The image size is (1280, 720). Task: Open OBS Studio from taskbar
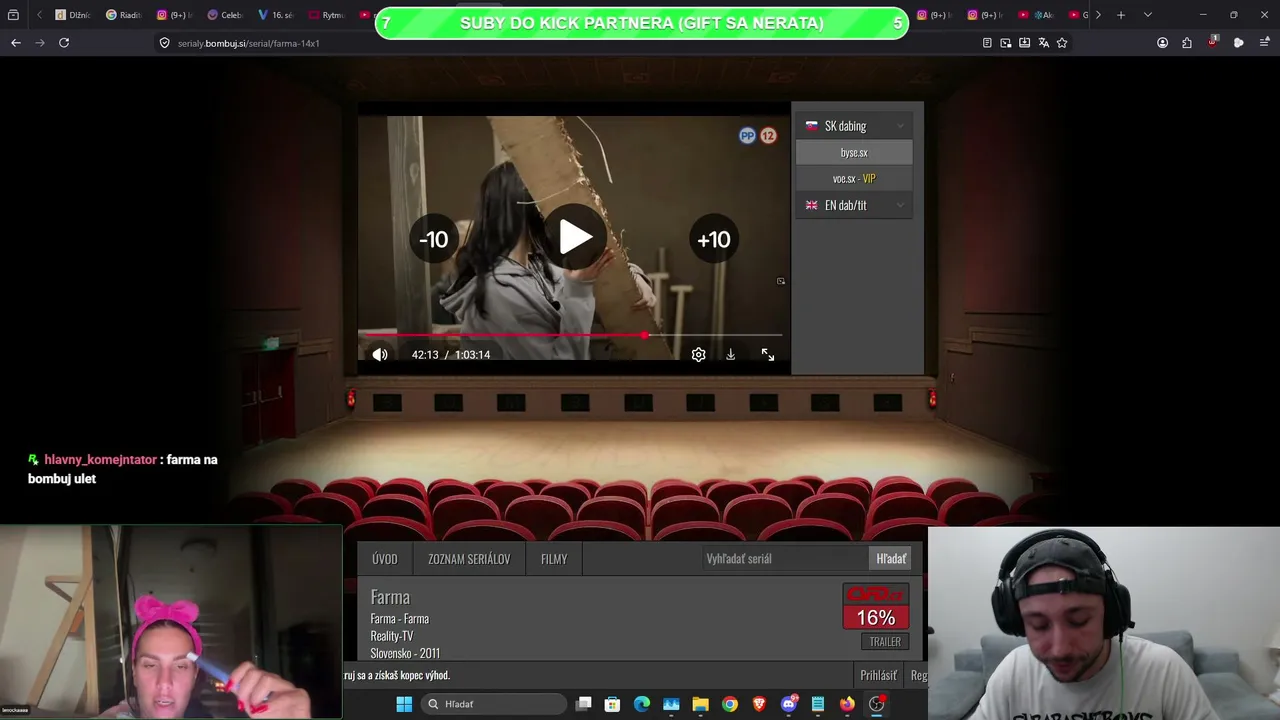877,704
